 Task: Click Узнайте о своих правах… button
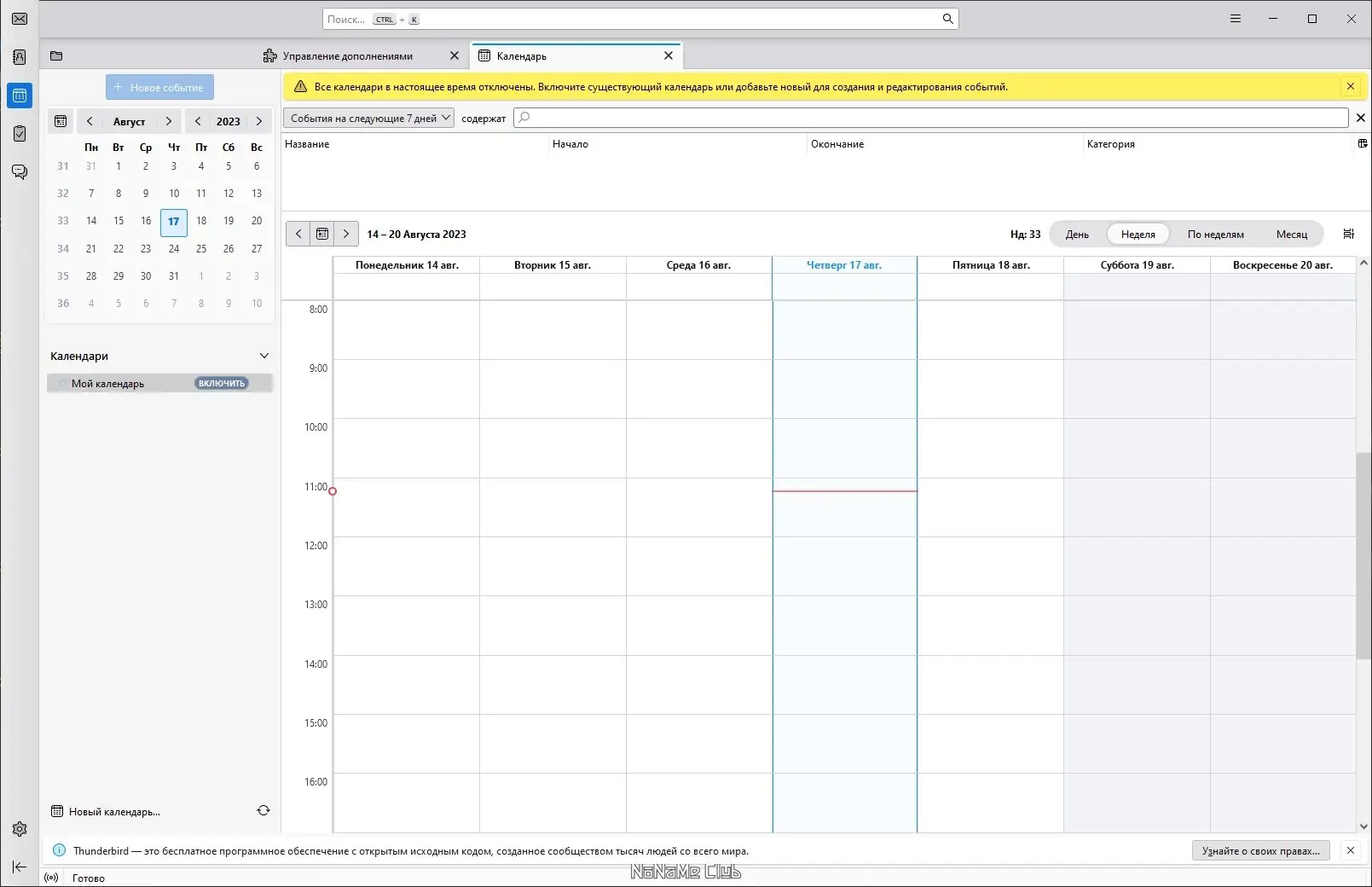[x=1261, y=850]
